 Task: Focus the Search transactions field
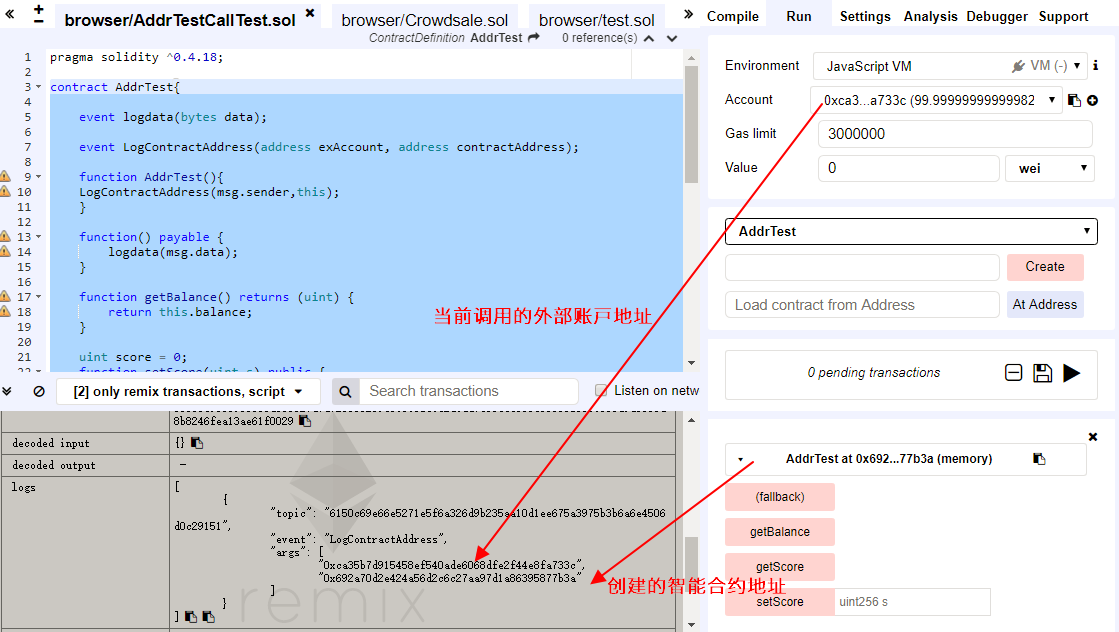click(x=468, y=391)
